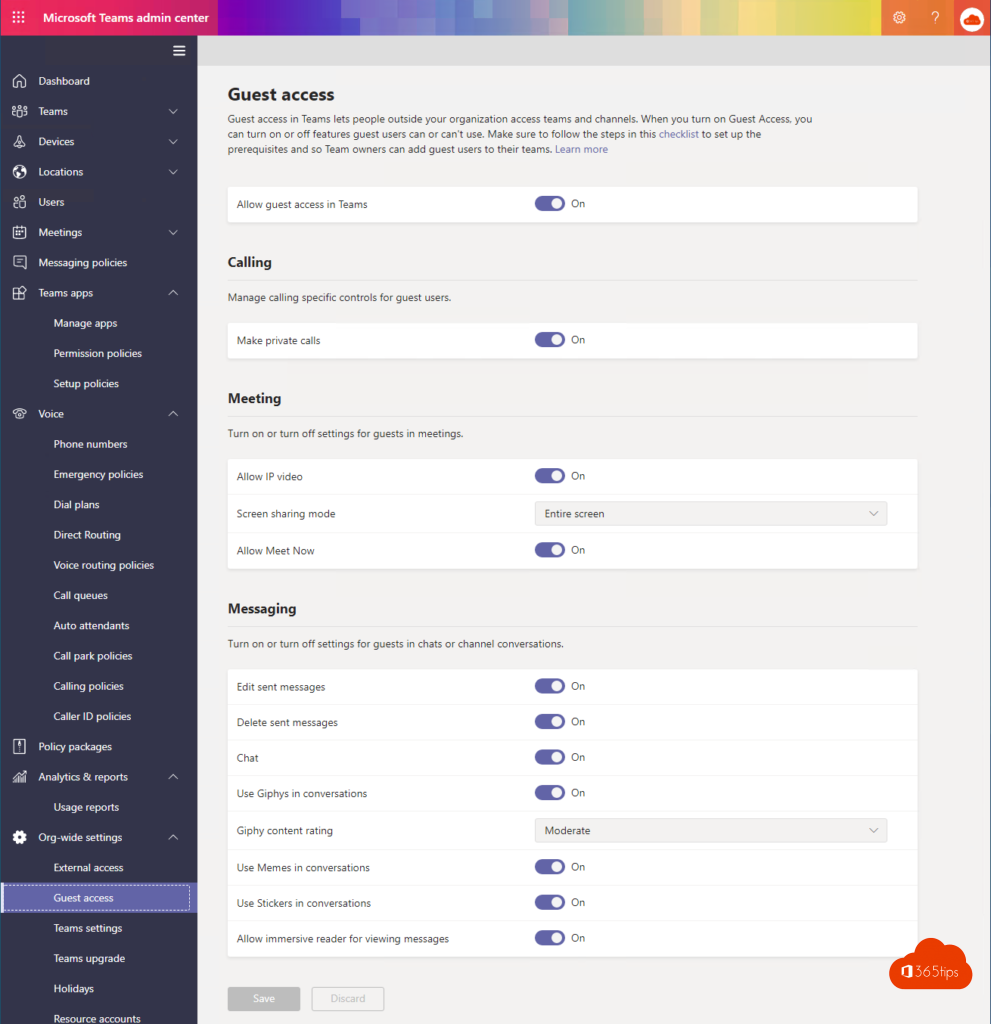Image resolution: width=991 pixels, height=1024 pixels.
Task: Click the Teams apps icon
Action: tap(20, 293)
